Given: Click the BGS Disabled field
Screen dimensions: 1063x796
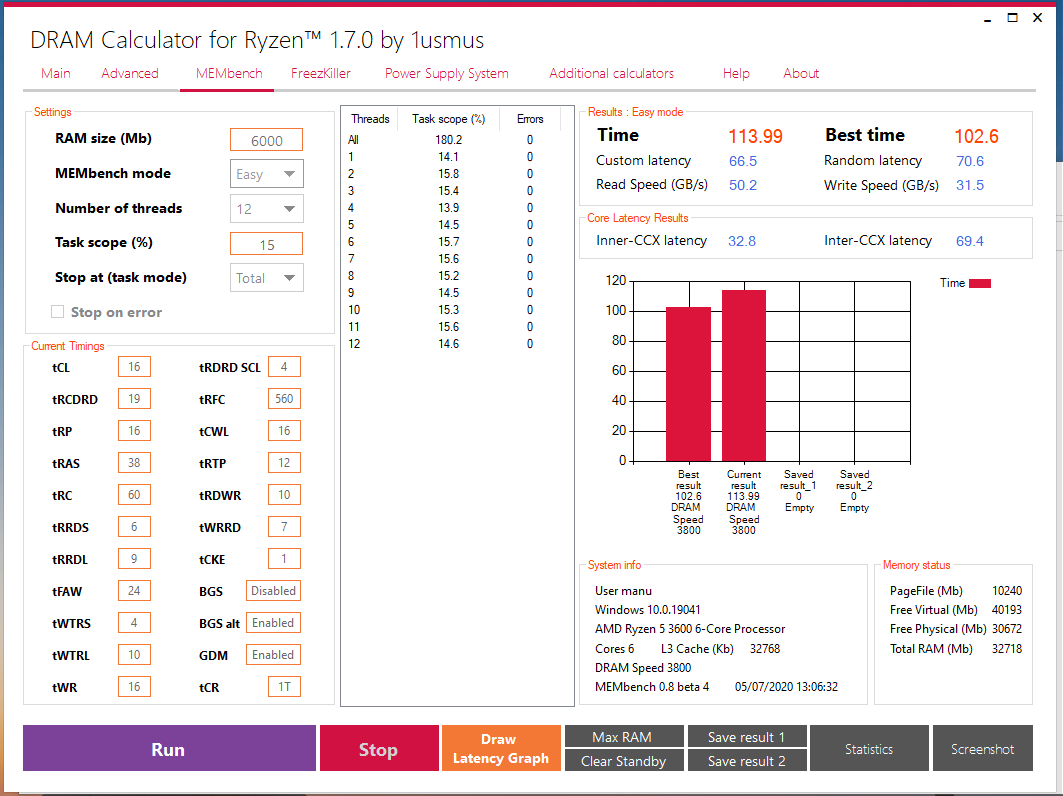Looking at the screenshot, I should click(273, 591).
